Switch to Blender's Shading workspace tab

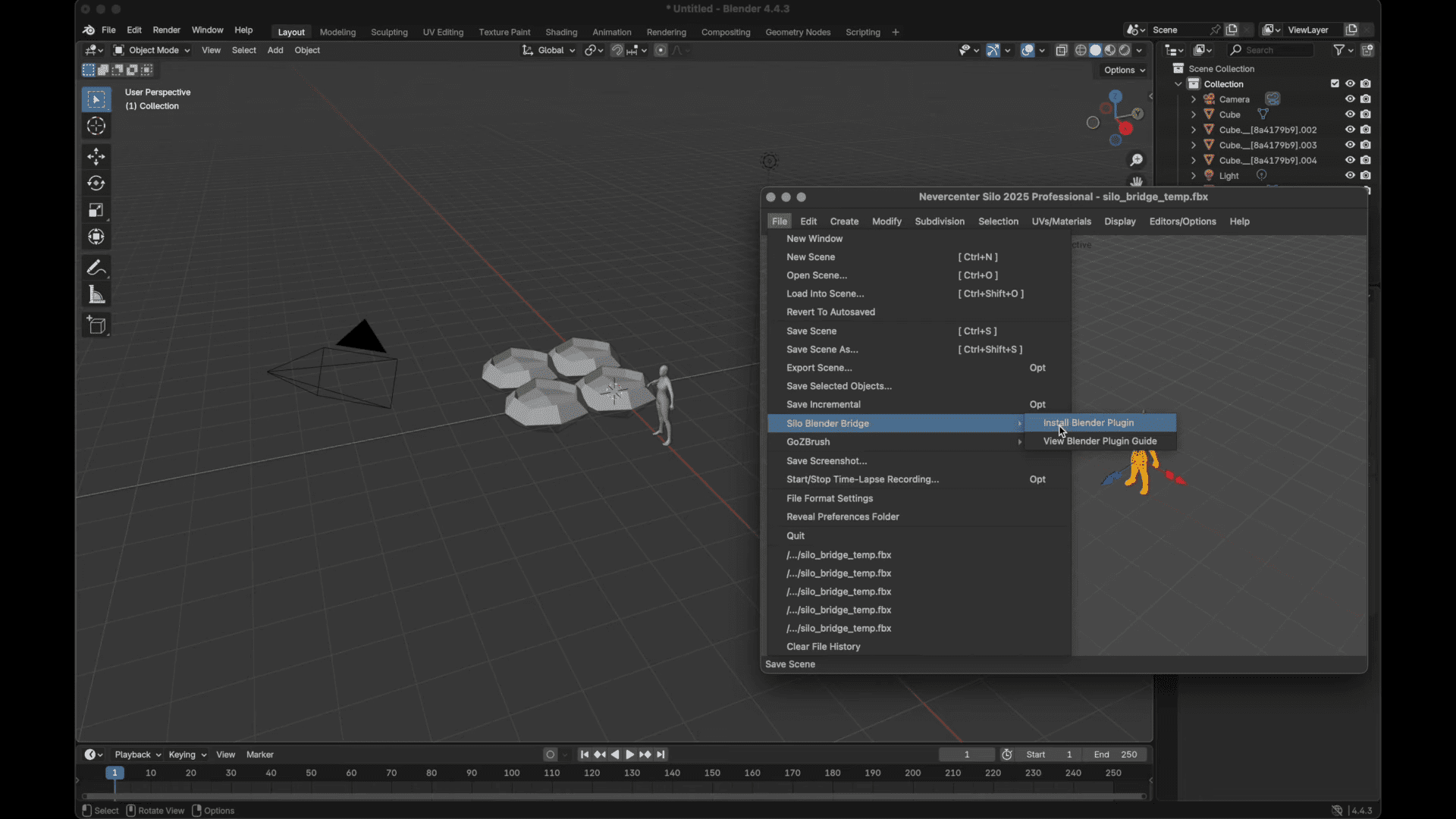(x=561, y=32)
